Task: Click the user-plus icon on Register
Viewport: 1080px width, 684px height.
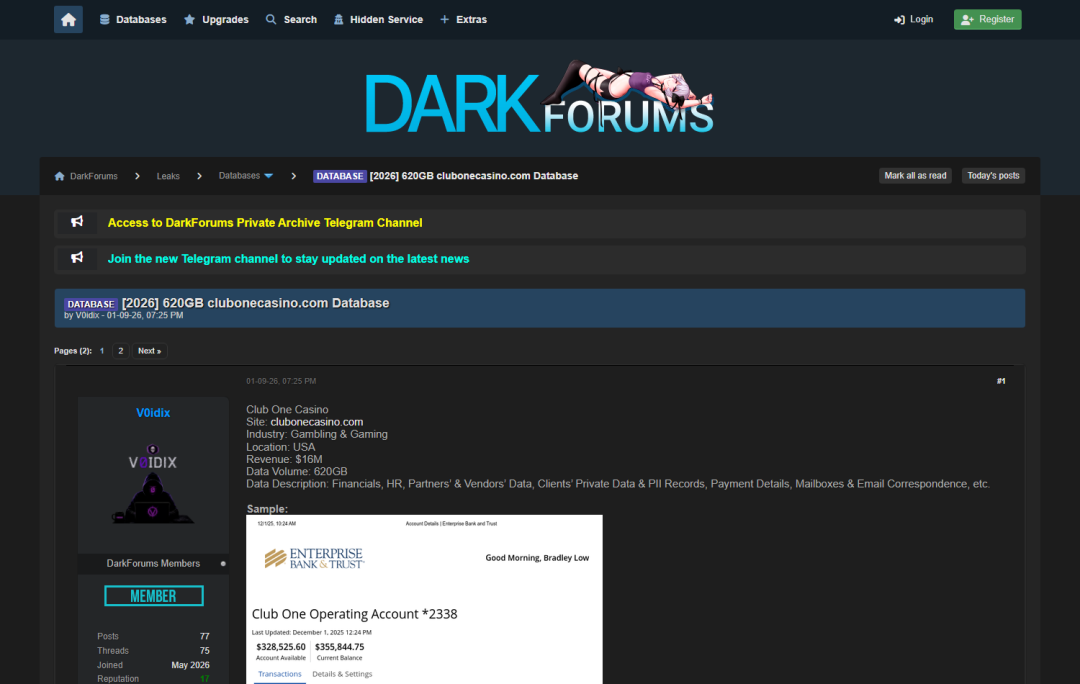Action: (x=967, y=20)
